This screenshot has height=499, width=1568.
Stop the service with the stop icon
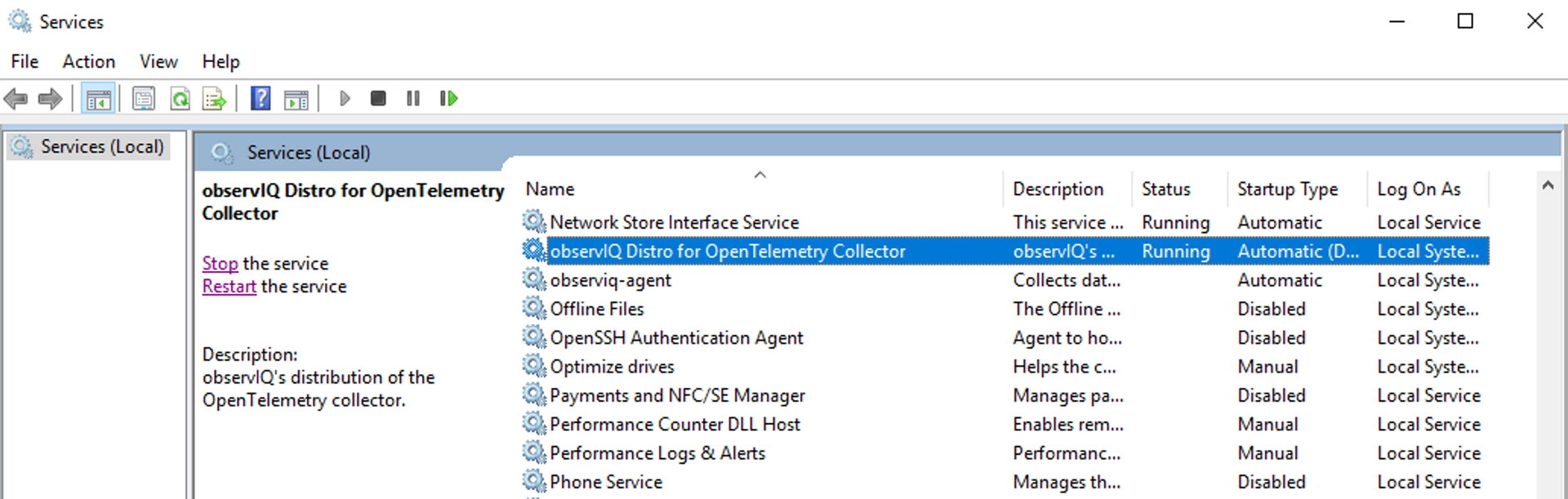click(378, 99)
